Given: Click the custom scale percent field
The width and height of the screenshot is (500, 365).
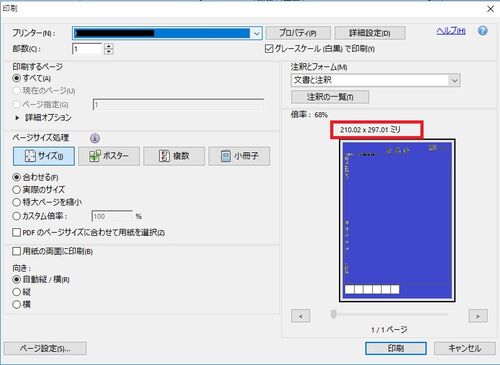Looking at the screenshot, I should (112, 216).
